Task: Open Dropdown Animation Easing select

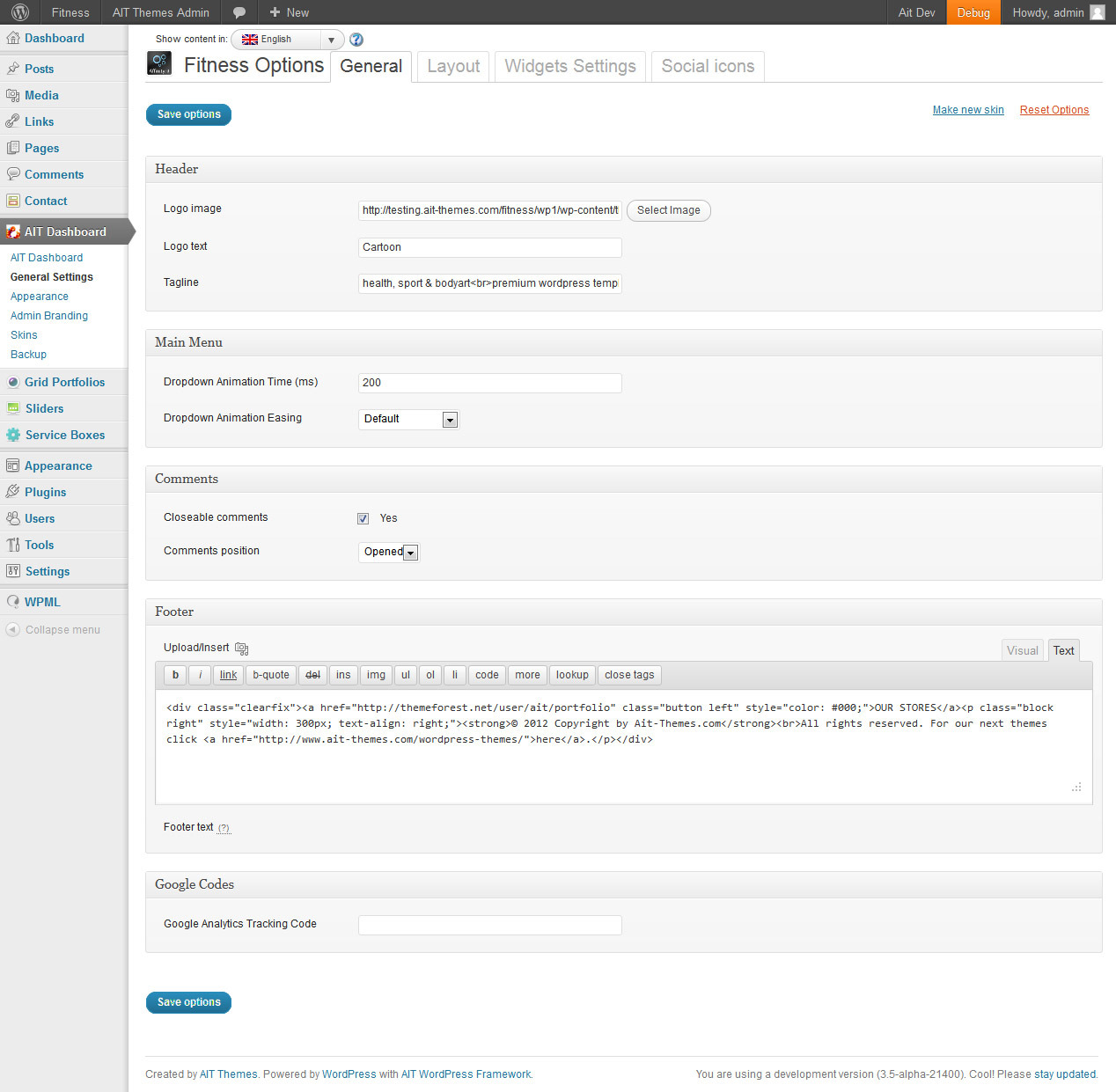Action: 408,419
